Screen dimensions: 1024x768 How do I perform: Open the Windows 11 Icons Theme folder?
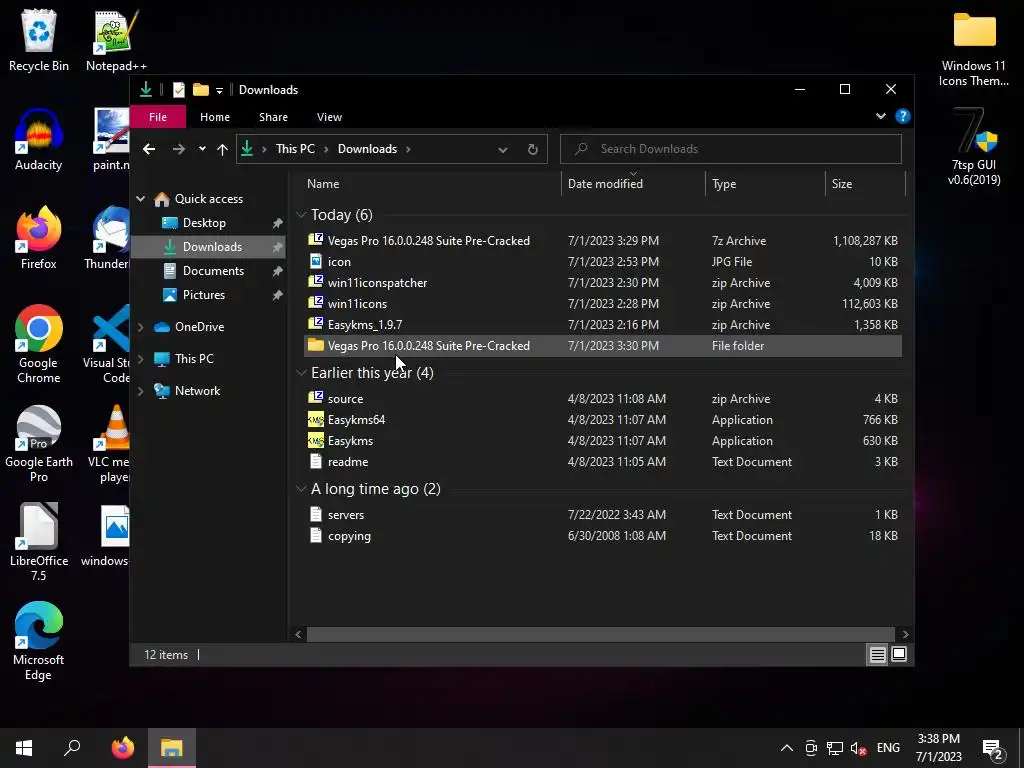(x=974, y=49)
